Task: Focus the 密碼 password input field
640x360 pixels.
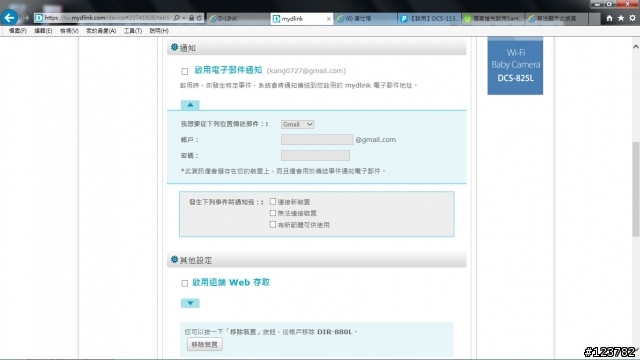Action: click(x=315, y=156)
